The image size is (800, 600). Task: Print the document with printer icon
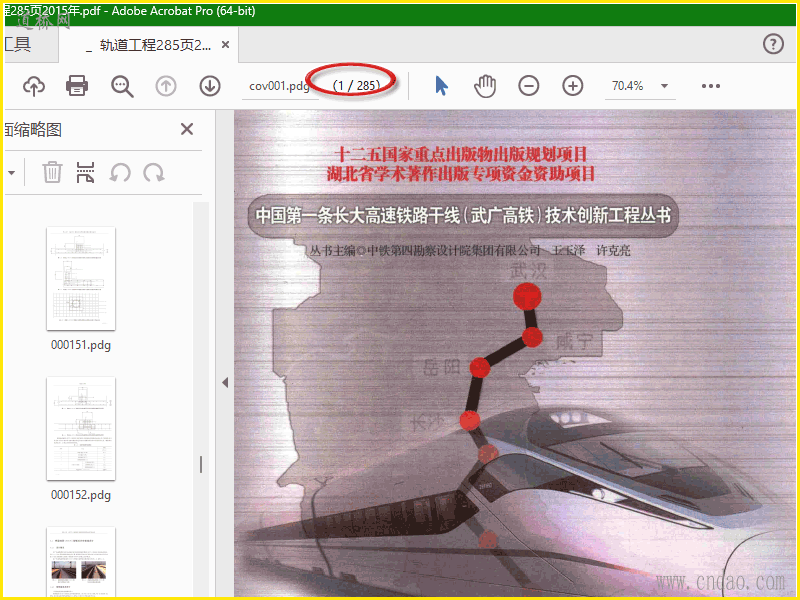77,86
